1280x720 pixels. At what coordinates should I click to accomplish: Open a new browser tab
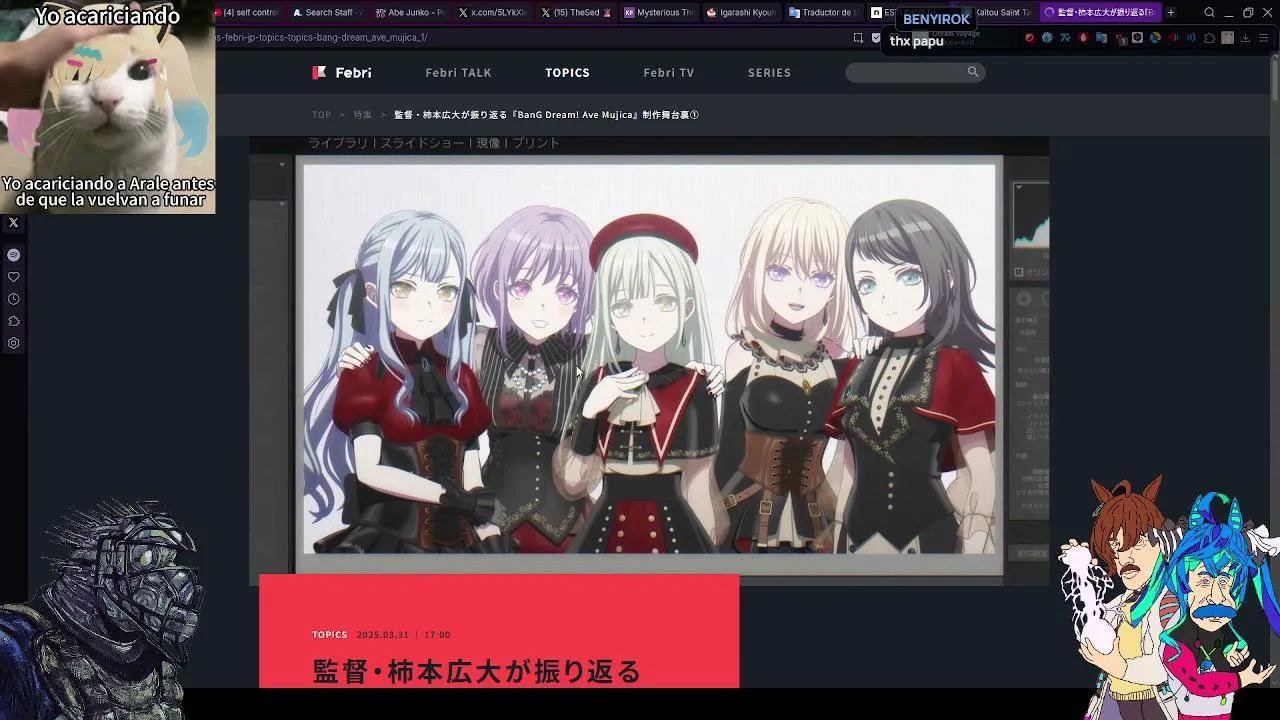(1171, 13)
